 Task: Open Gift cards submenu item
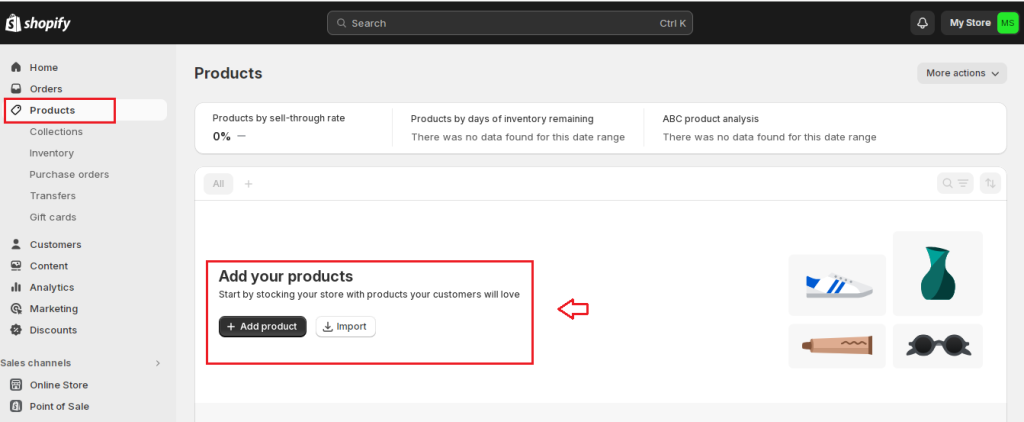[53, 217]
